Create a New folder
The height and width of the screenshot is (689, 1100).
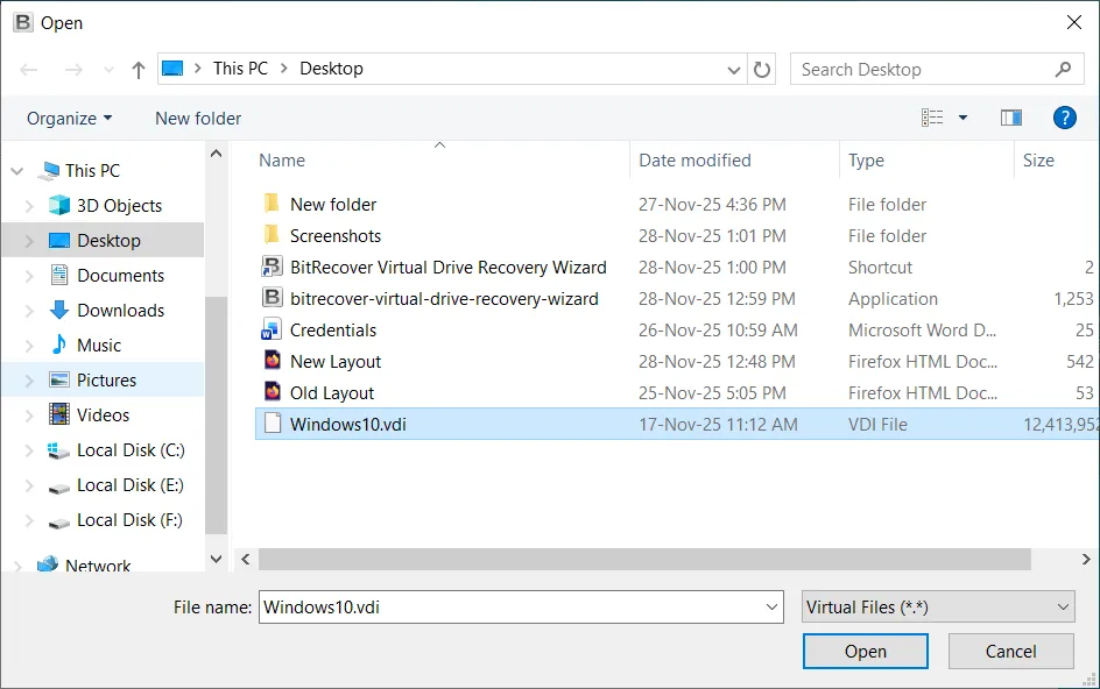tap(197, 117)
